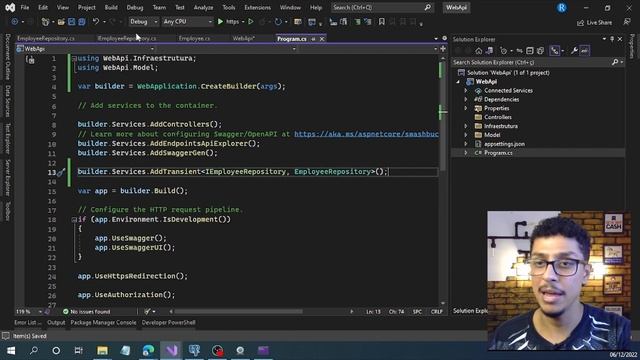Screen dimensions: 640x360
Task: Open the Debug menu
Action: (x=135, y=7)
